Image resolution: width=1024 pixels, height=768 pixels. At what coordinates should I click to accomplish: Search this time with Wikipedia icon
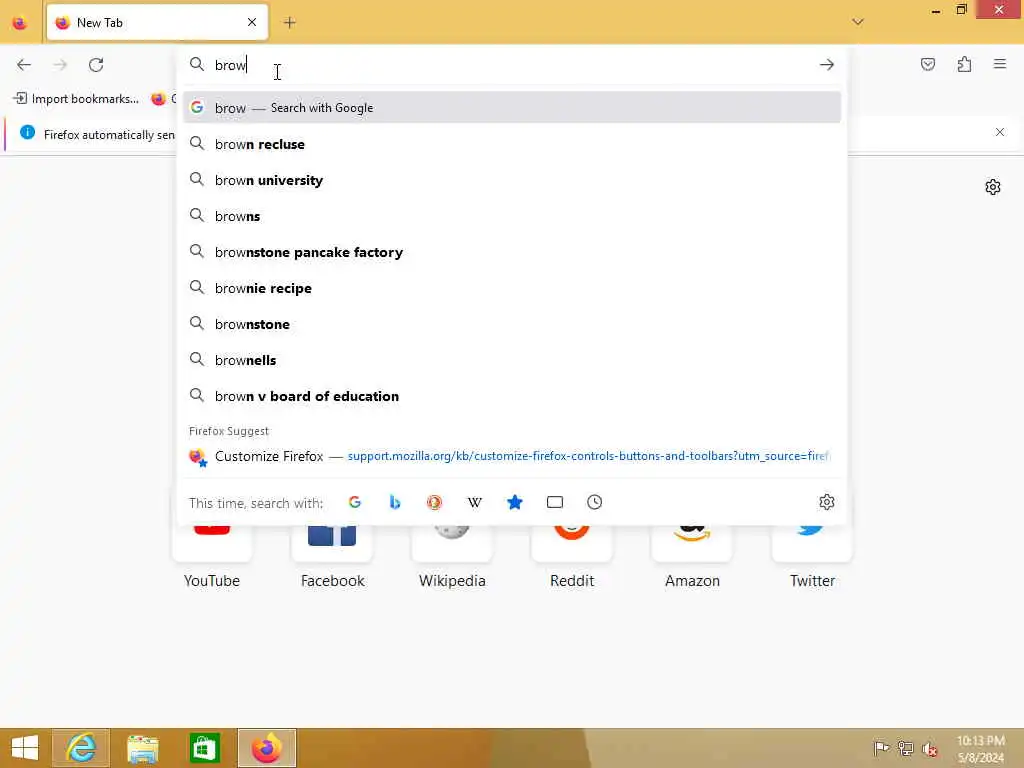(475, 502)
